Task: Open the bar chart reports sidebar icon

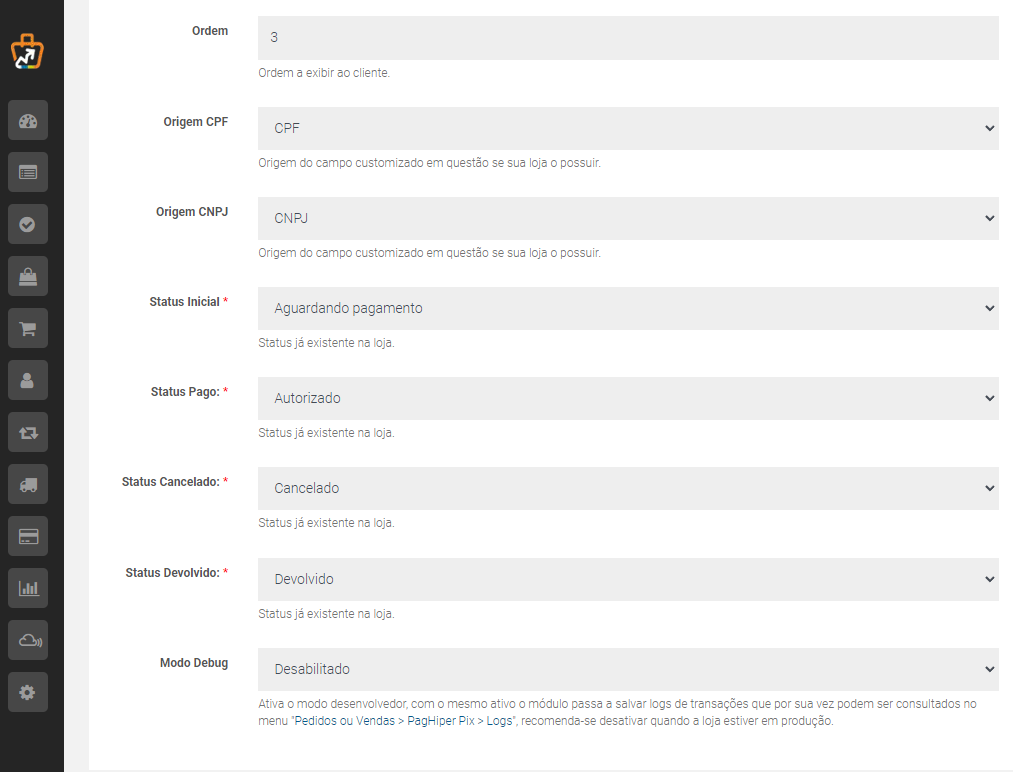Action: 28,588
